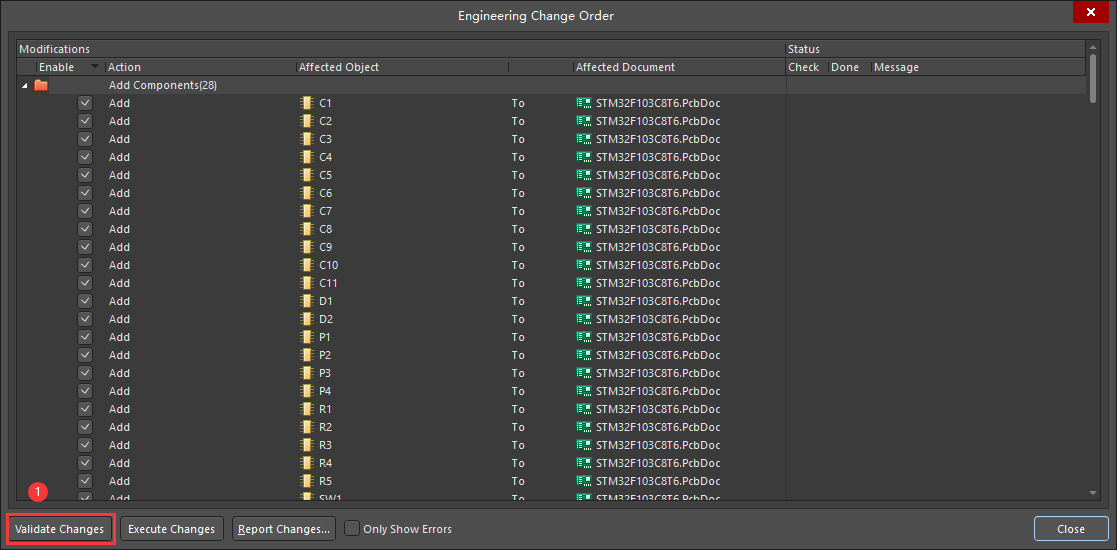Uncheck the Enable checkbox for C1
This screenshot has height=550, width=1117.
pos(85,103)
